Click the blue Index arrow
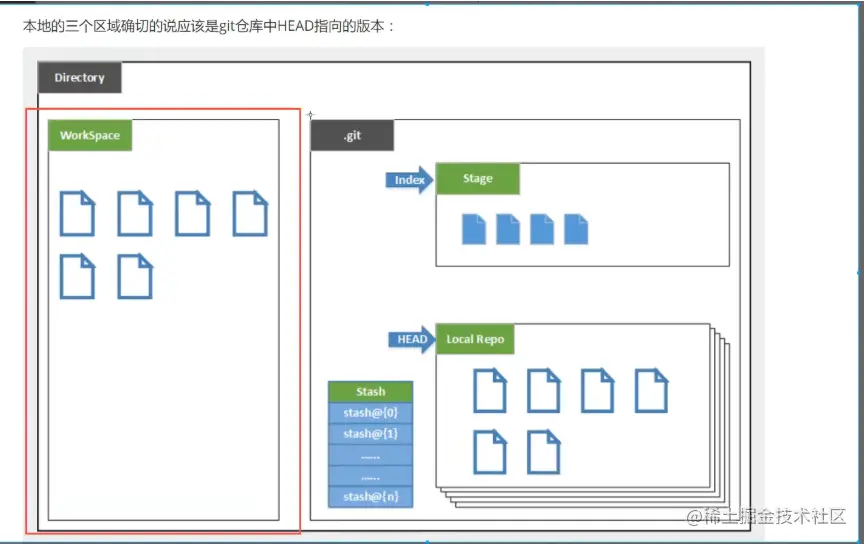This screenshot has height=544, width=864. click(409, 180)
